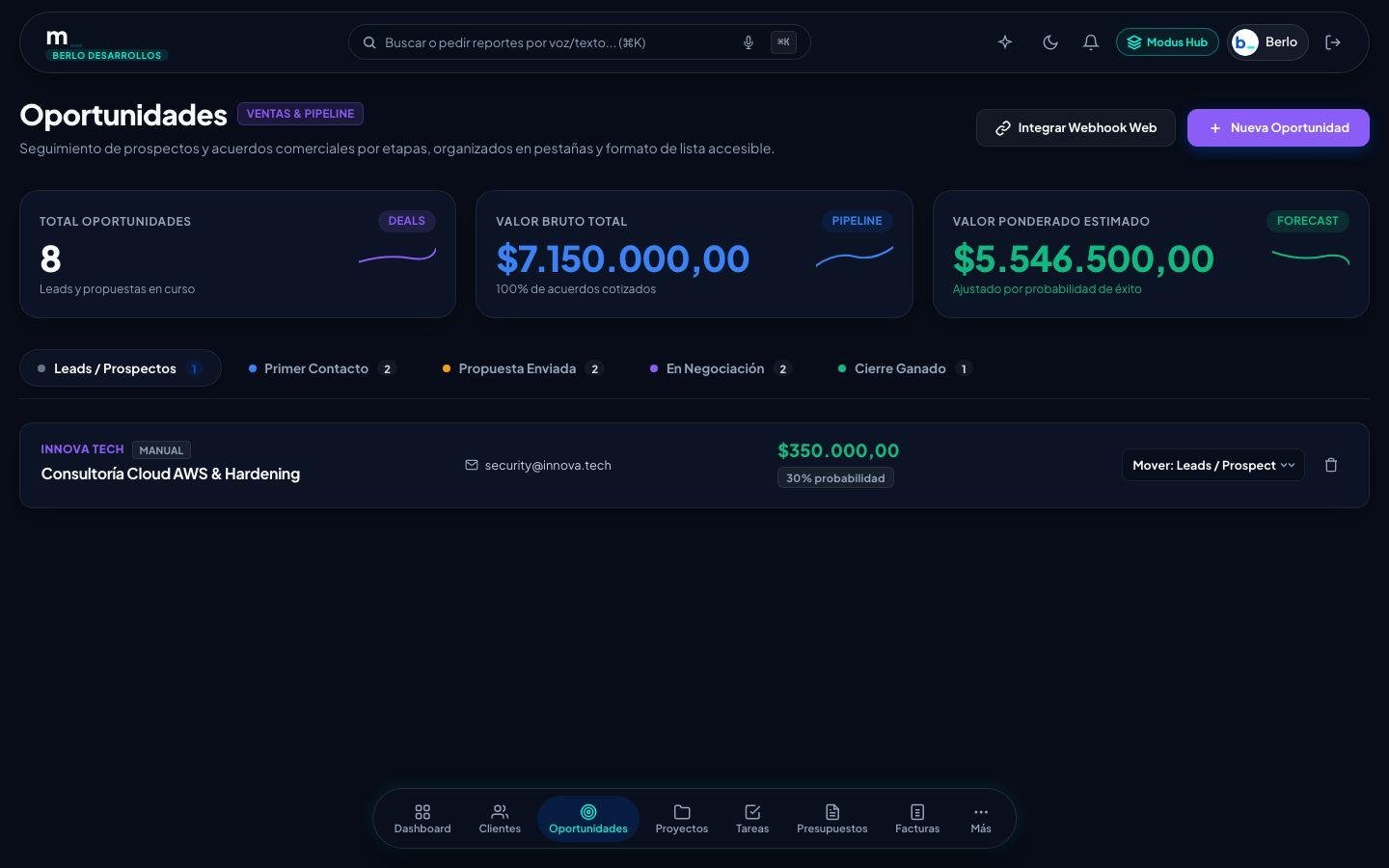Go to Dashboard in bottom nav
The width and height of the screenshot is (1389, 868).
point(422,819)
